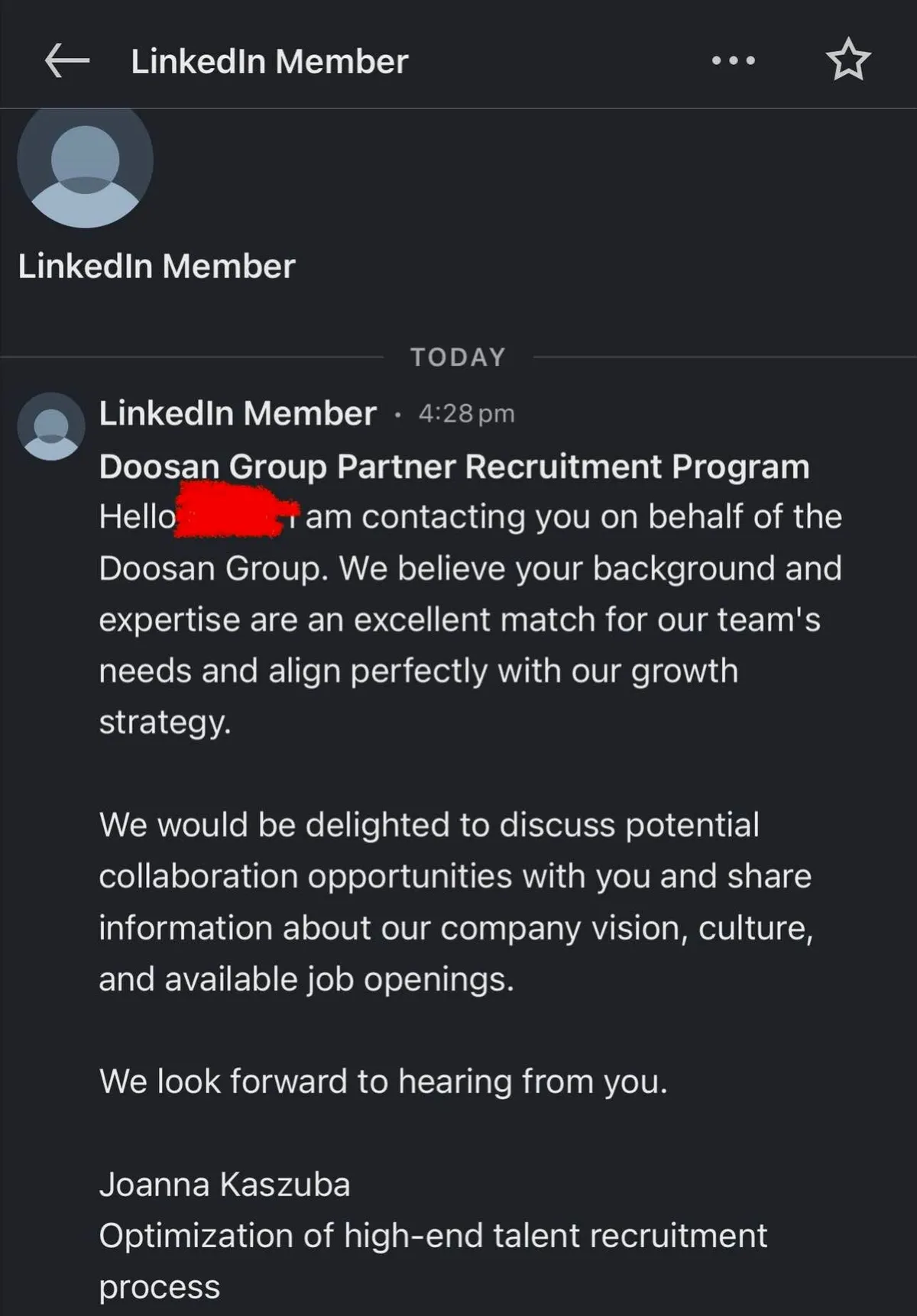Tap small sender avatar beside the message
This screenshot has width=917, height=1316.
click(x=51, y=426)
